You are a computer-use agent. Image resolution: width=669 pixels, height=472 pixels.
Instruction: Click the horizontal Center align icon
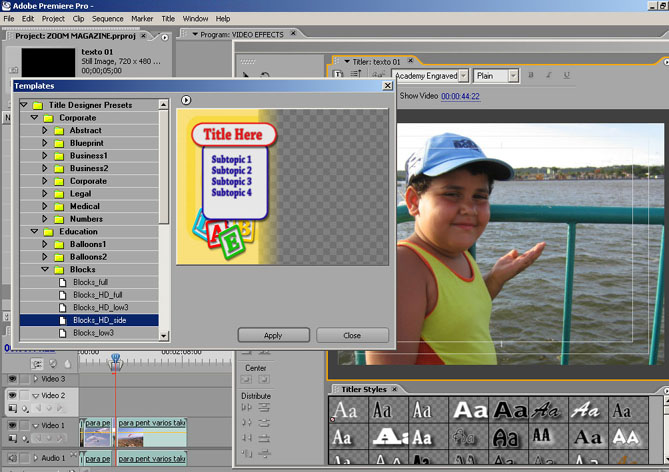tap(248, 380)
